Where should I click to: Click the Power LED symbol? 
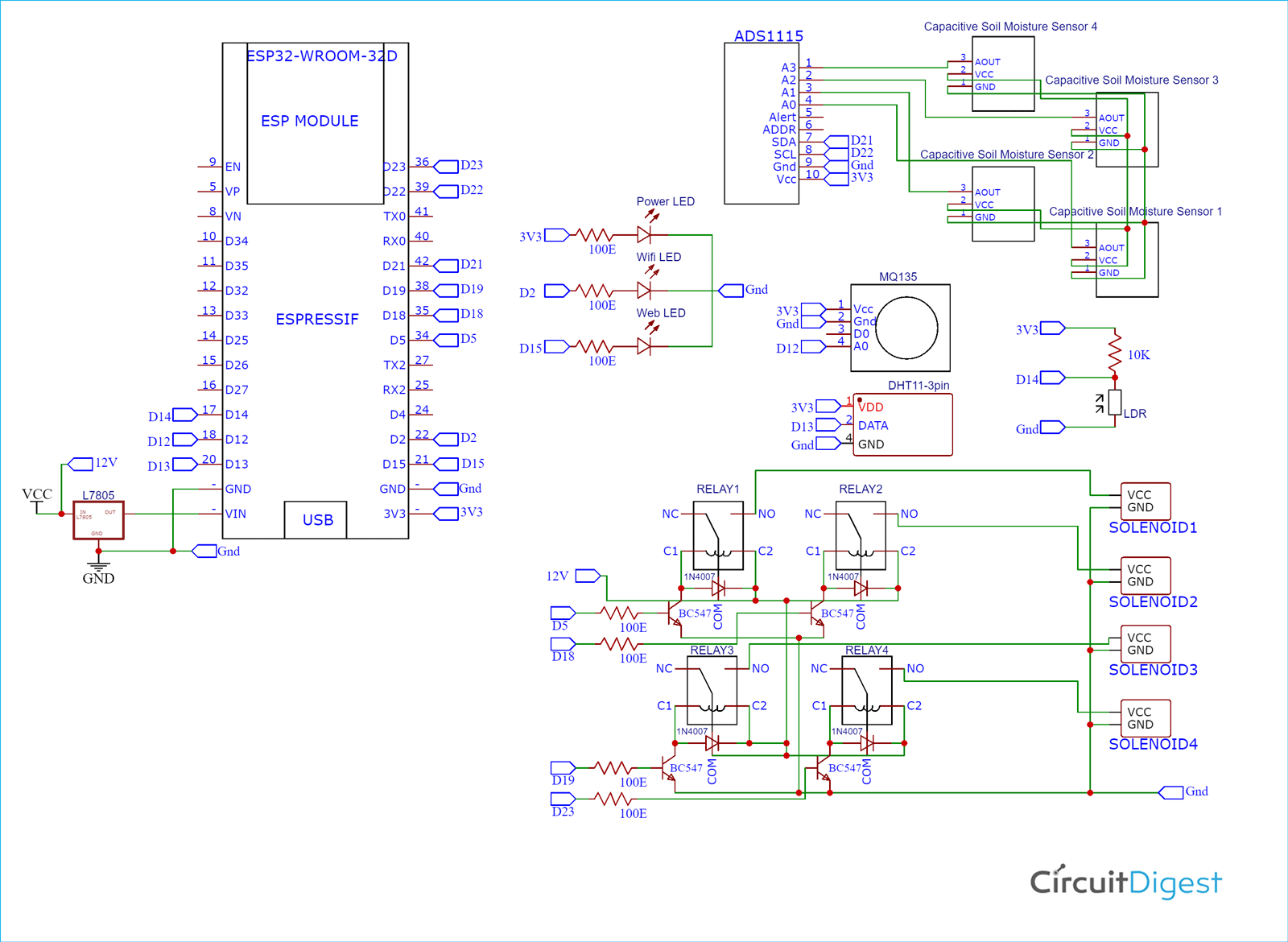coord(643,234)
